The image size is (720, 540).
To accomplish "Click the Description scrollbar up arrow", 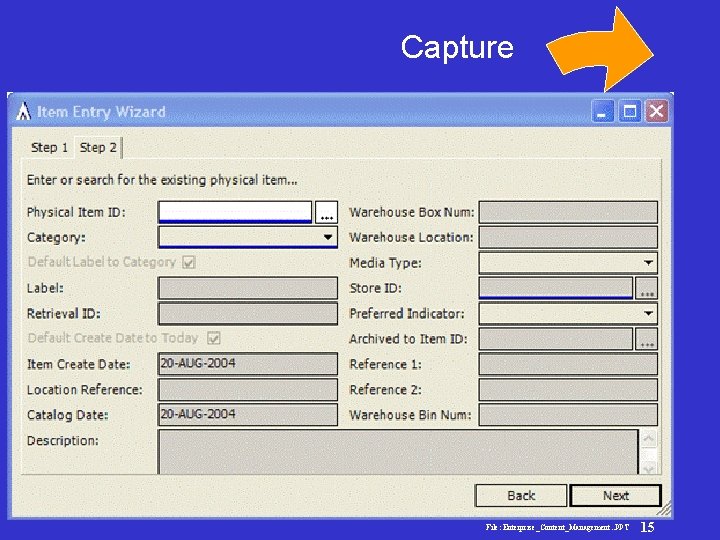I will (x=648, y=439).
